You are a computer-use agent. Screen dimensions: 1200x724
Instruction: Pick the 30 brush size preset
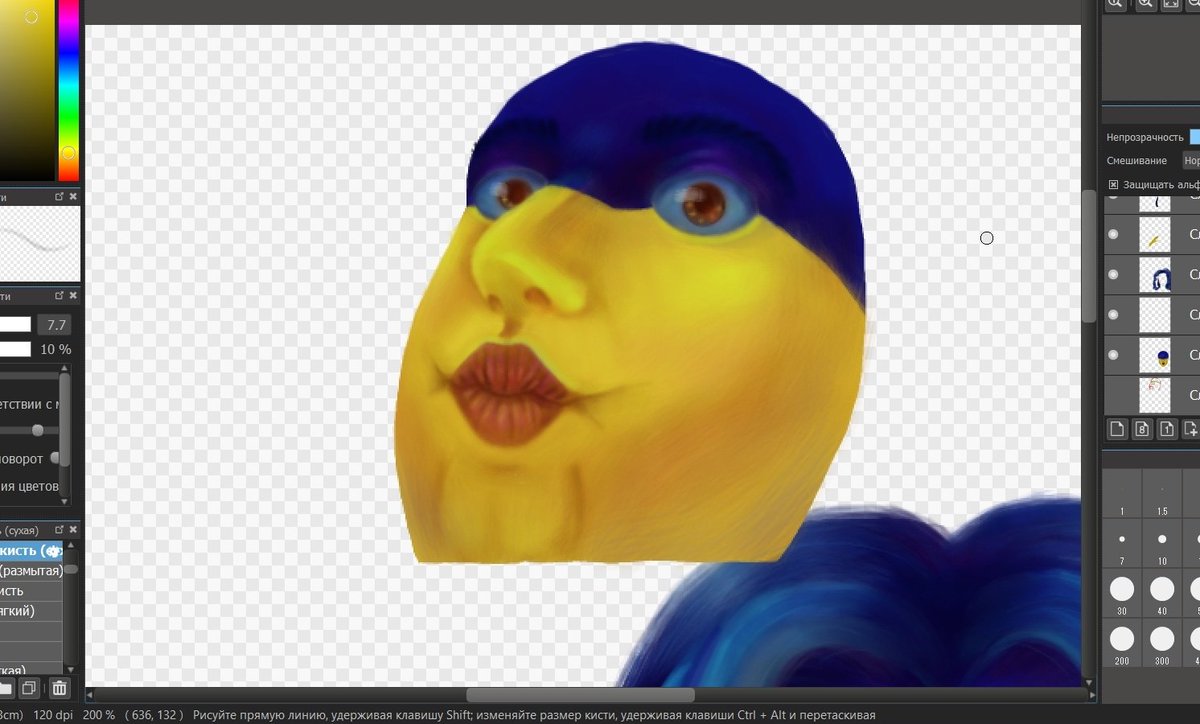(1122, 595)
